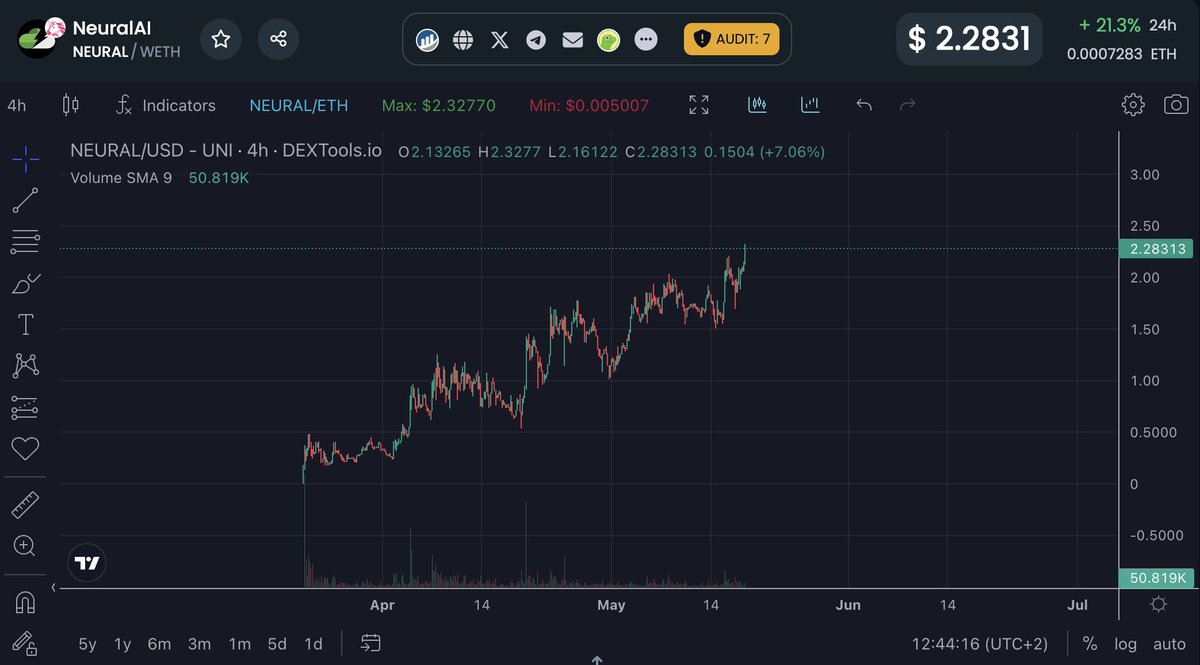This screenshot has width=1200, height=665.
Task: Open the candlestick chart style selector
Action: [x=70, y=105]
